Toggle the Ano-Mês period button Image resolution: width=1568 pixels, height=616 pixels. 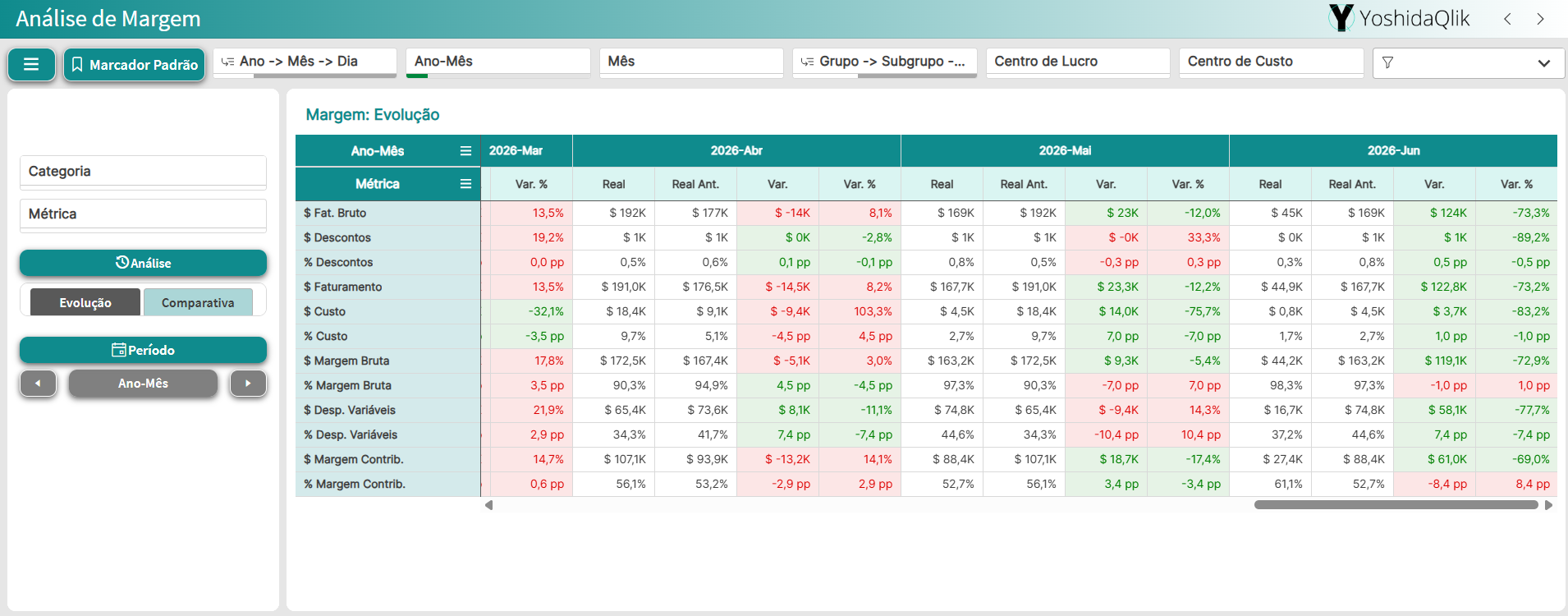tap(143, 383)
